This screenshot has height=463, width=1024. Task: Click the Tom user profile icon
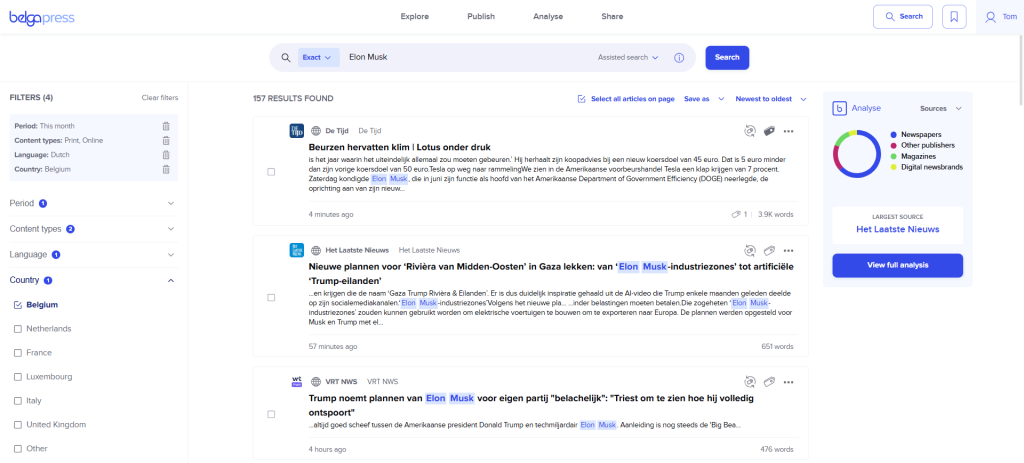(x=991, y=17)
